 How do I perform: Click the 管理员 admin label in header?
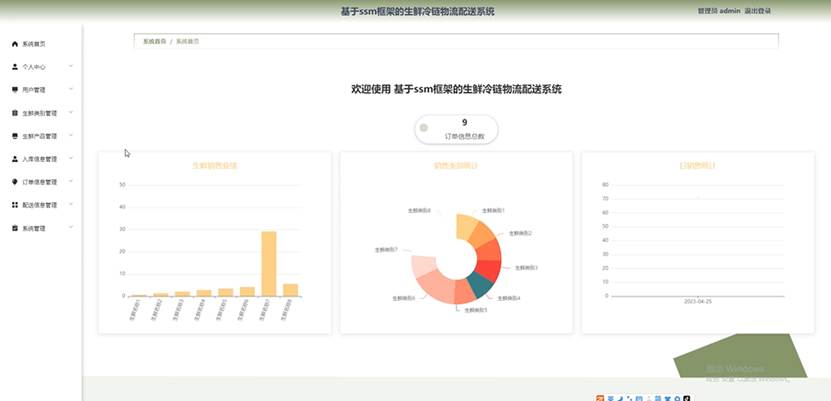pyautogui.click(x=719, y=11)
